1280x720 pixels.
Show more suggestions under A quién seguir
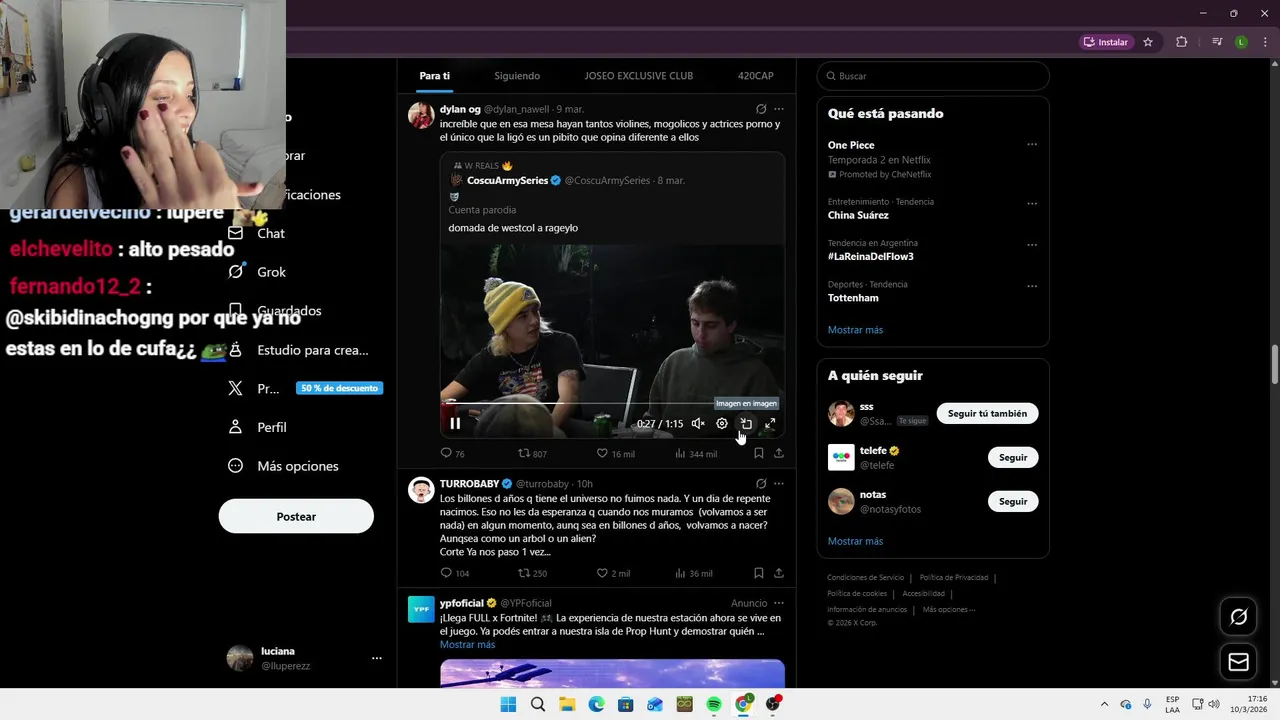(x=855, y=541)
